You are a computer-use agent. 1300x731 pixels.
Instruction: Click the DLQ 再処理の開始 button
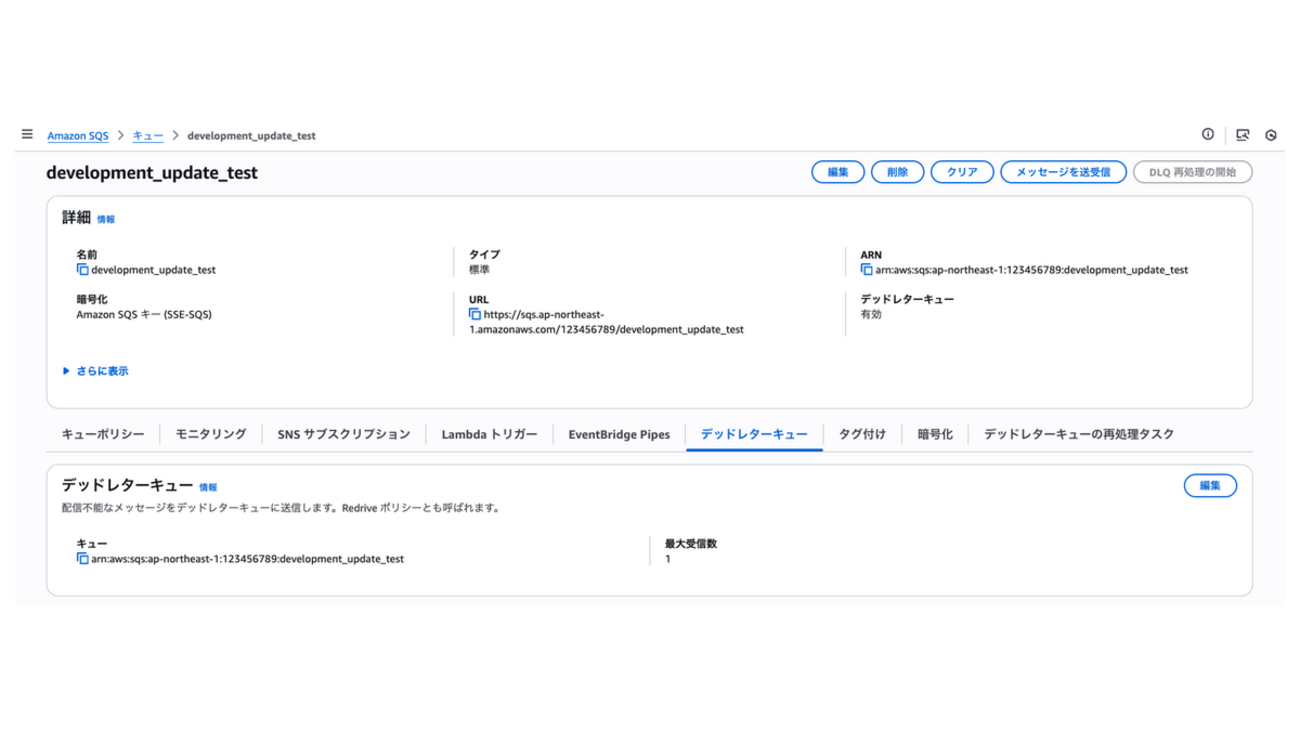(x=1193, y=172)
